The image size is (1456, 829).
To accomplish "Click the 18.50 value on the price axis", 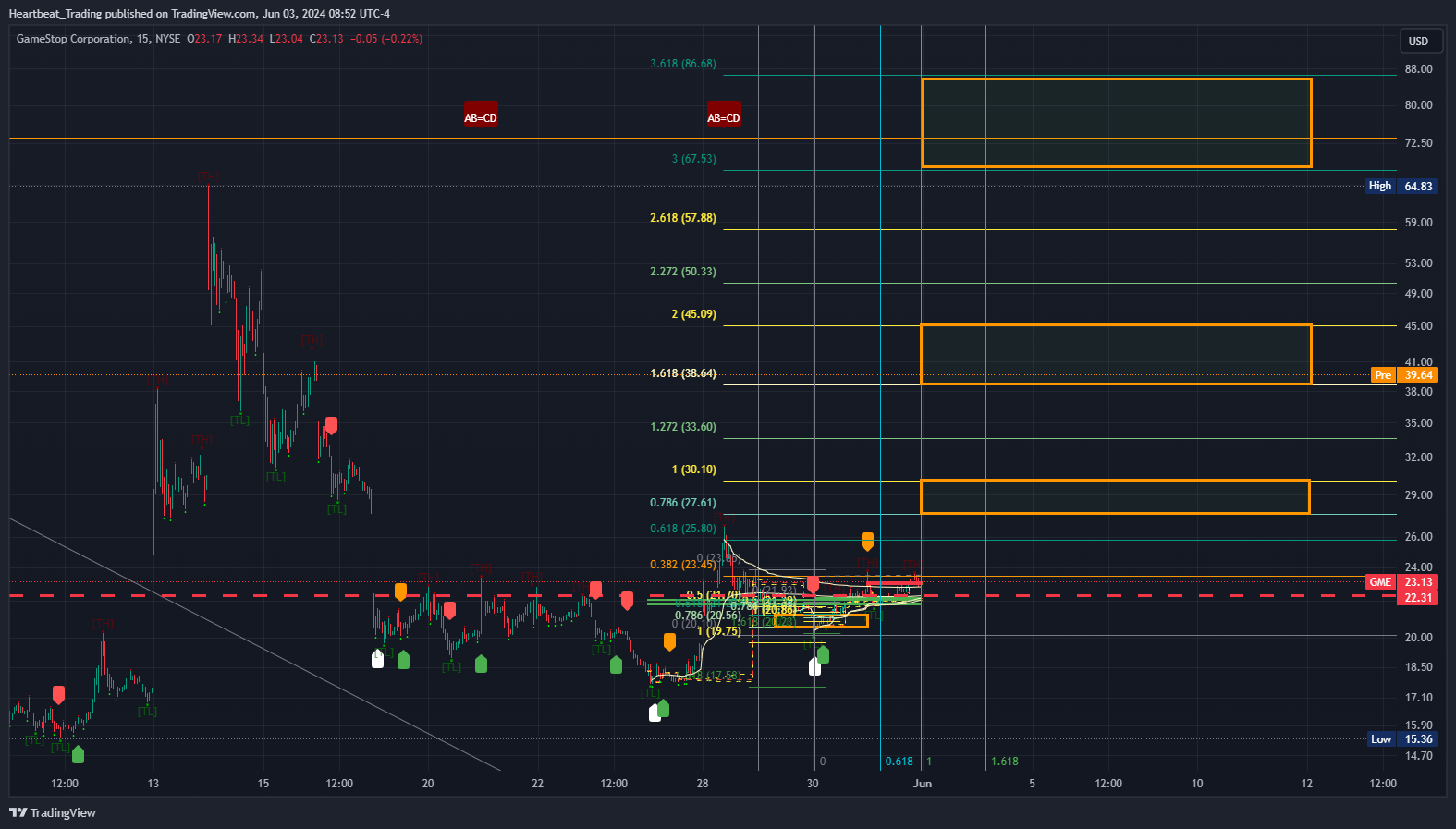I will click(x=1418, y=667).
